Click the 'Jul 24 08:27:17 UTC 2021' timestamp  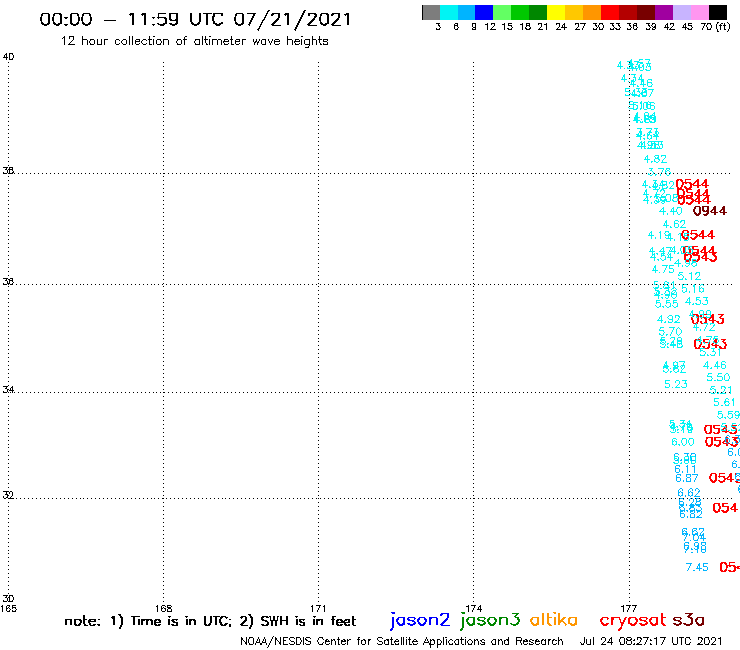(x=651, y=642)
